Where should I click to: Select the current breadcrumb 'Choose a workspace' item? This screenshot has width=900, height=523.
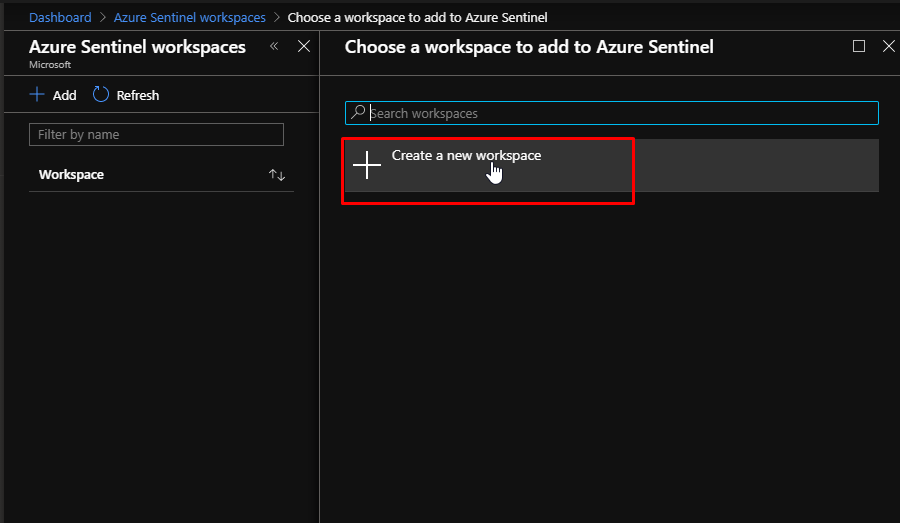(417, 17)
